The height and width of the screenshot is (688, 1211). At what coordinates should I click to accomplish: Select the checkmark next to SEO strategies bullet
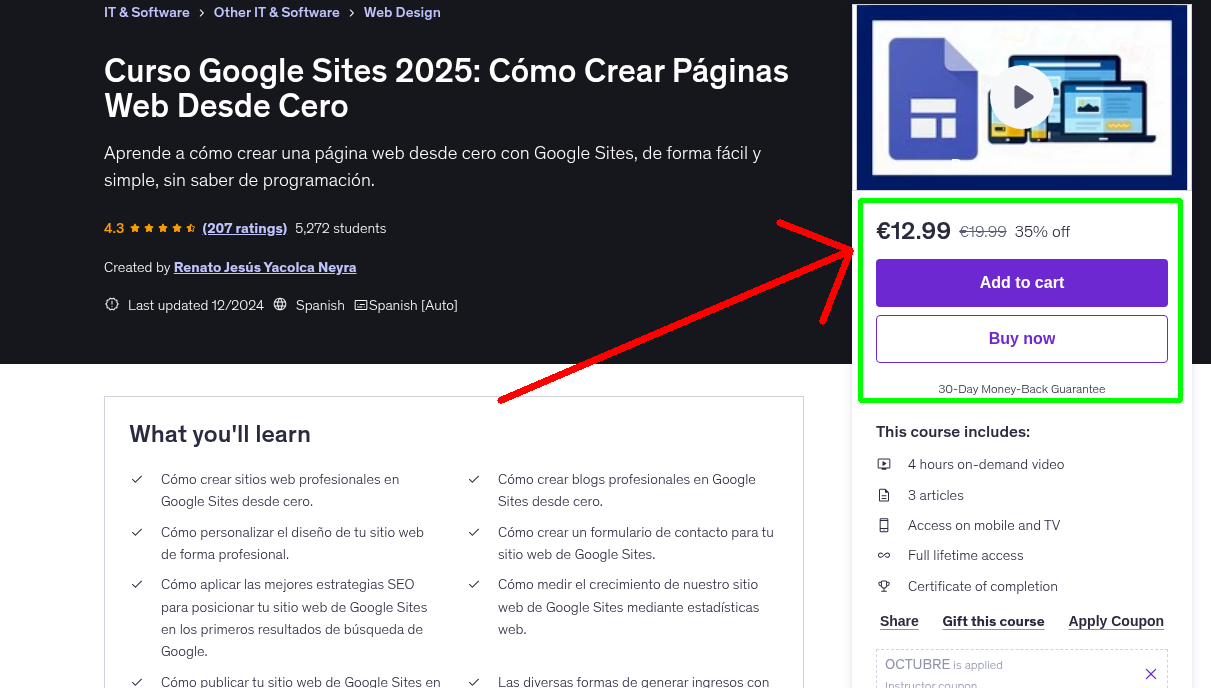pyautogui.click(x=137, y=584)
